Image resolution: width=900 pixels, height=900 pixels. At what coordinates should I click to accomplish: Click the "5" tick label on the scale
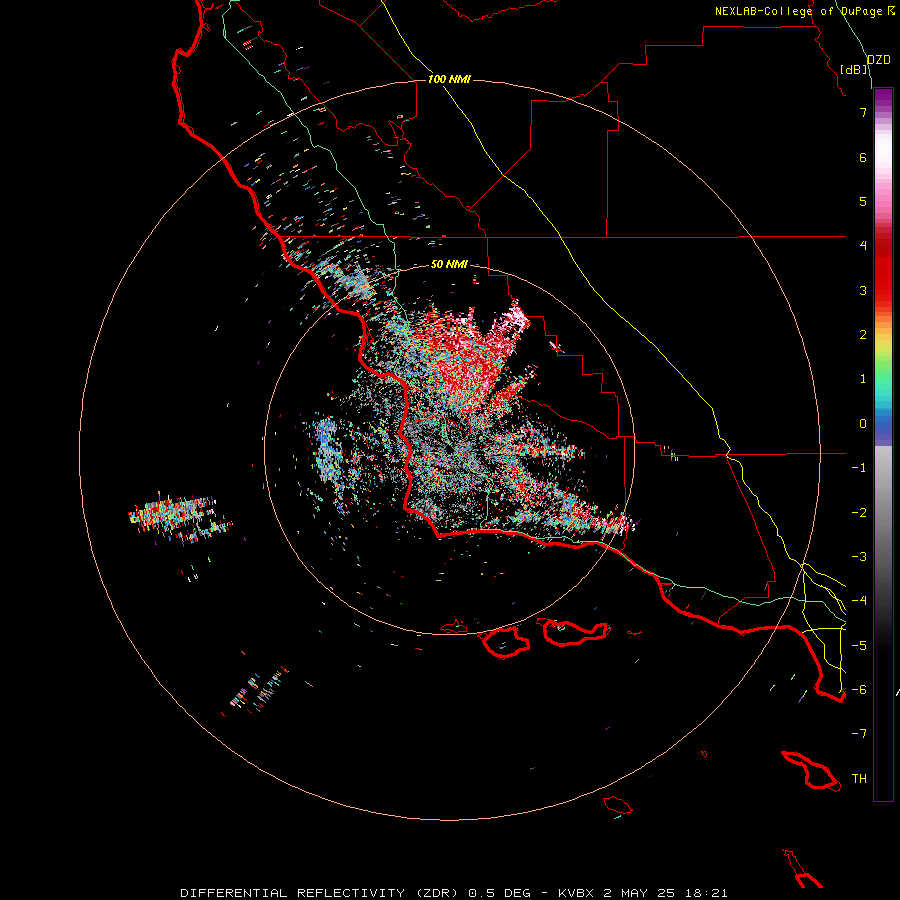coord(863,201)
